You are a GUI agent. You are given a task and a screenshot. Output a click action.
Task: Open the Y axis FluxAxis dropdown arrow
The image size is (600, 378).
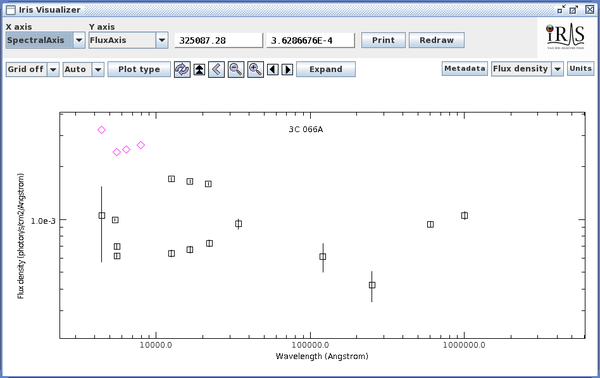(x=162, y=40)
